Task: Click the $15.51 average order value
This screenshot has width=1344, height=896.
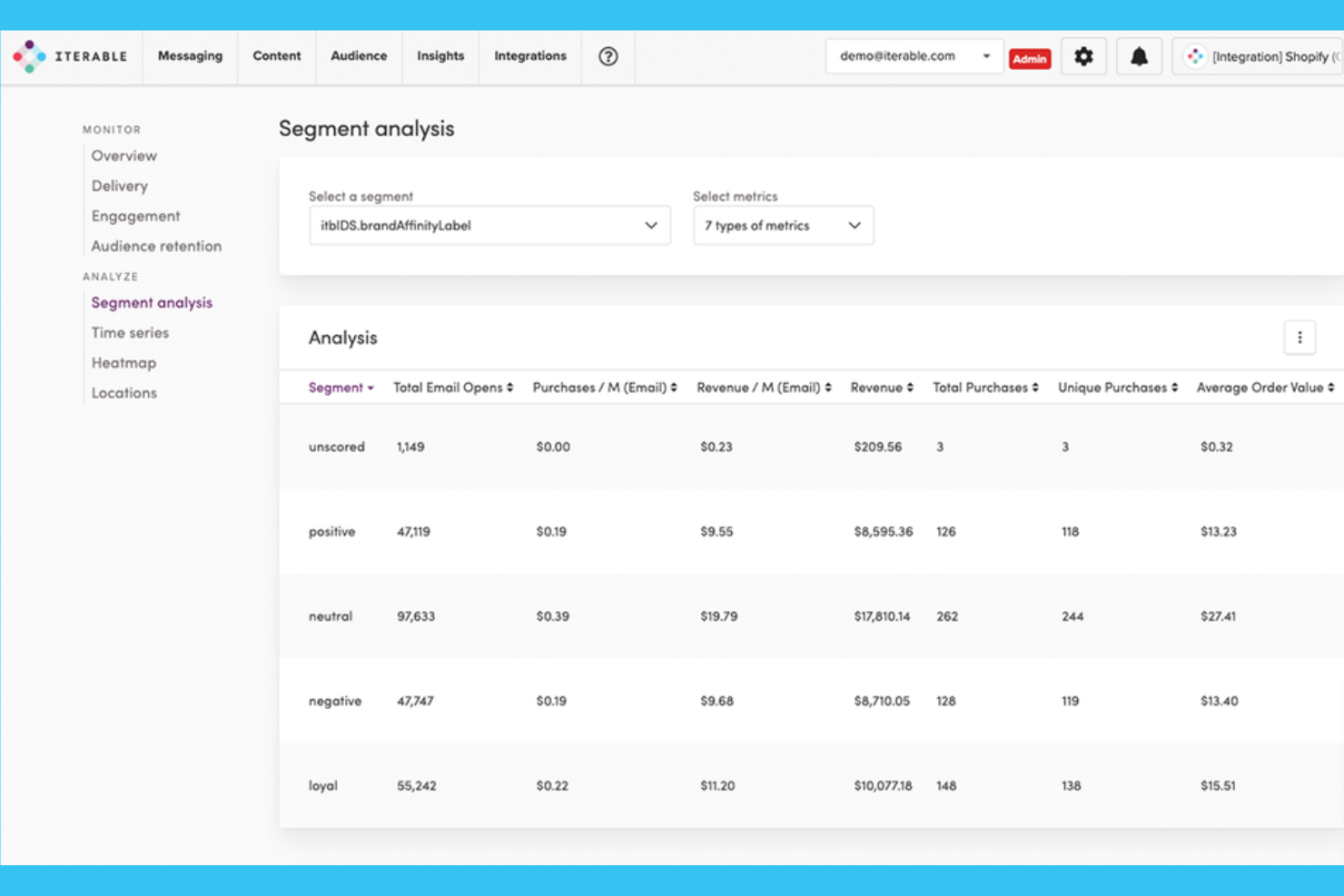Action: click(x=1218, y=786)
